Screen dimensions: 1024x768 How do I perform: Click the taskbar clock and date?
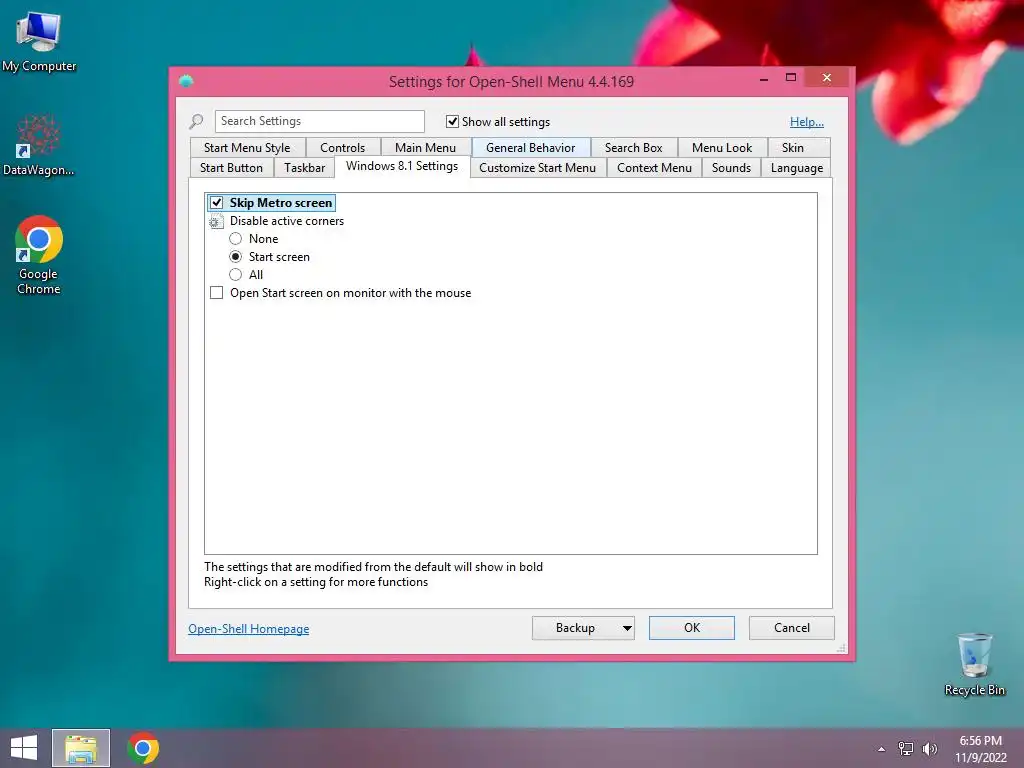click(980, 749)
